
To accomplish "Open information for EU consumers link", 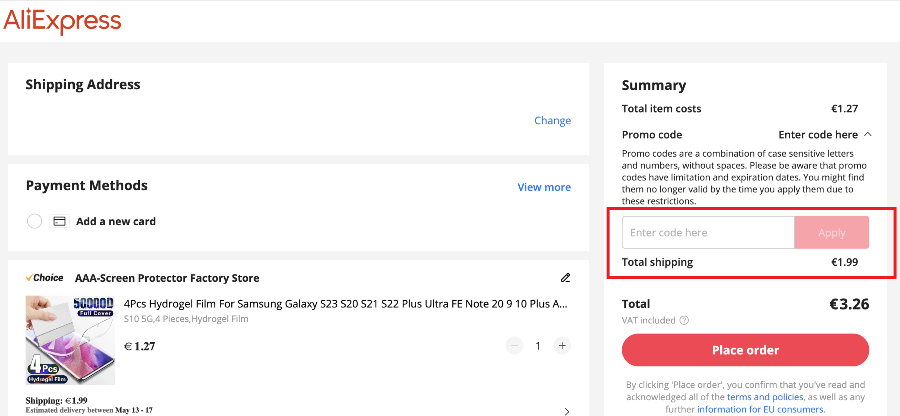I will 760,409.
